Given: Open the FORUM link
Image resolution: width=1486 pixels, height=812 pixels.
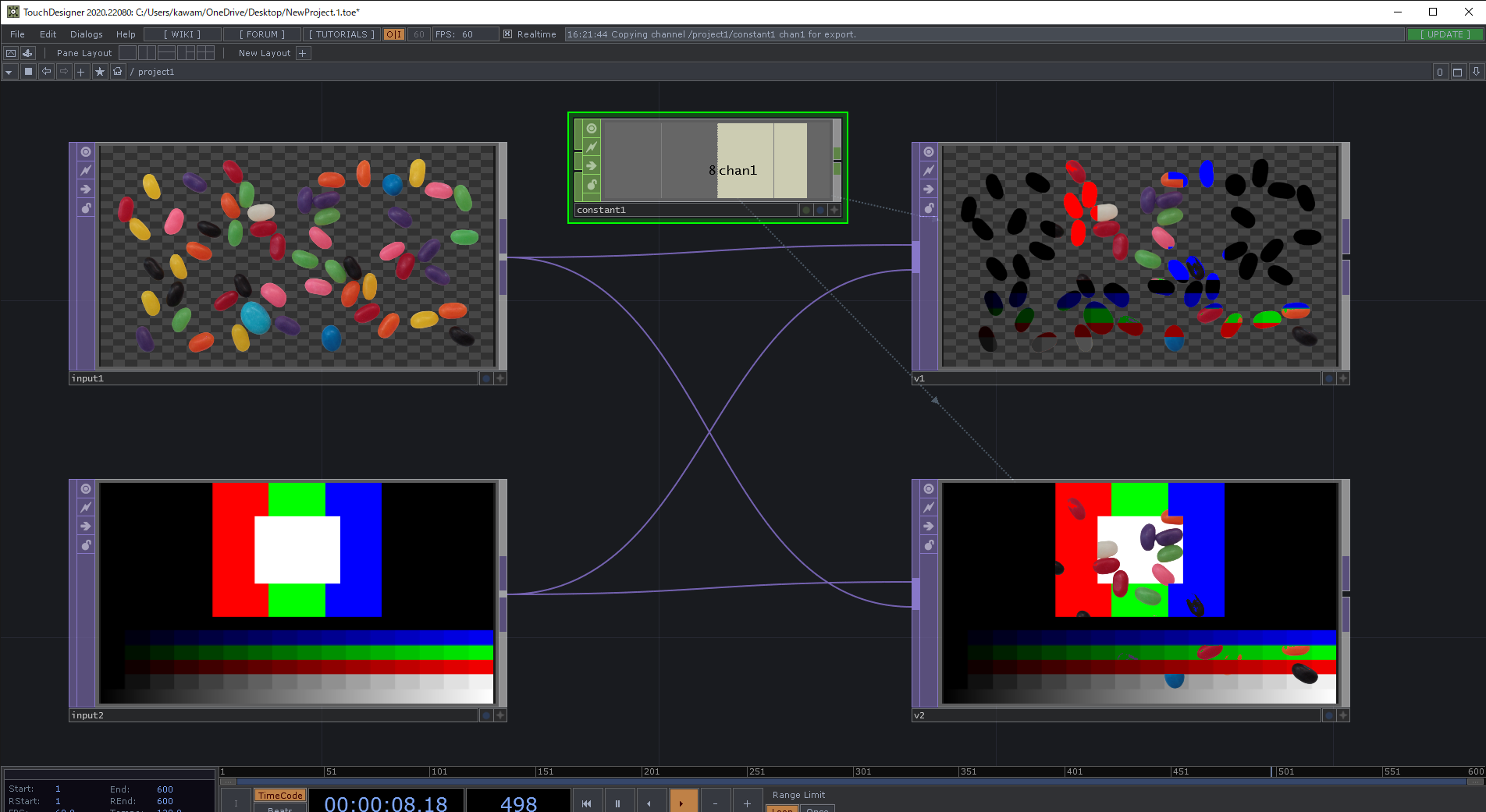Looking at the screenshot, I should [261, 34].
